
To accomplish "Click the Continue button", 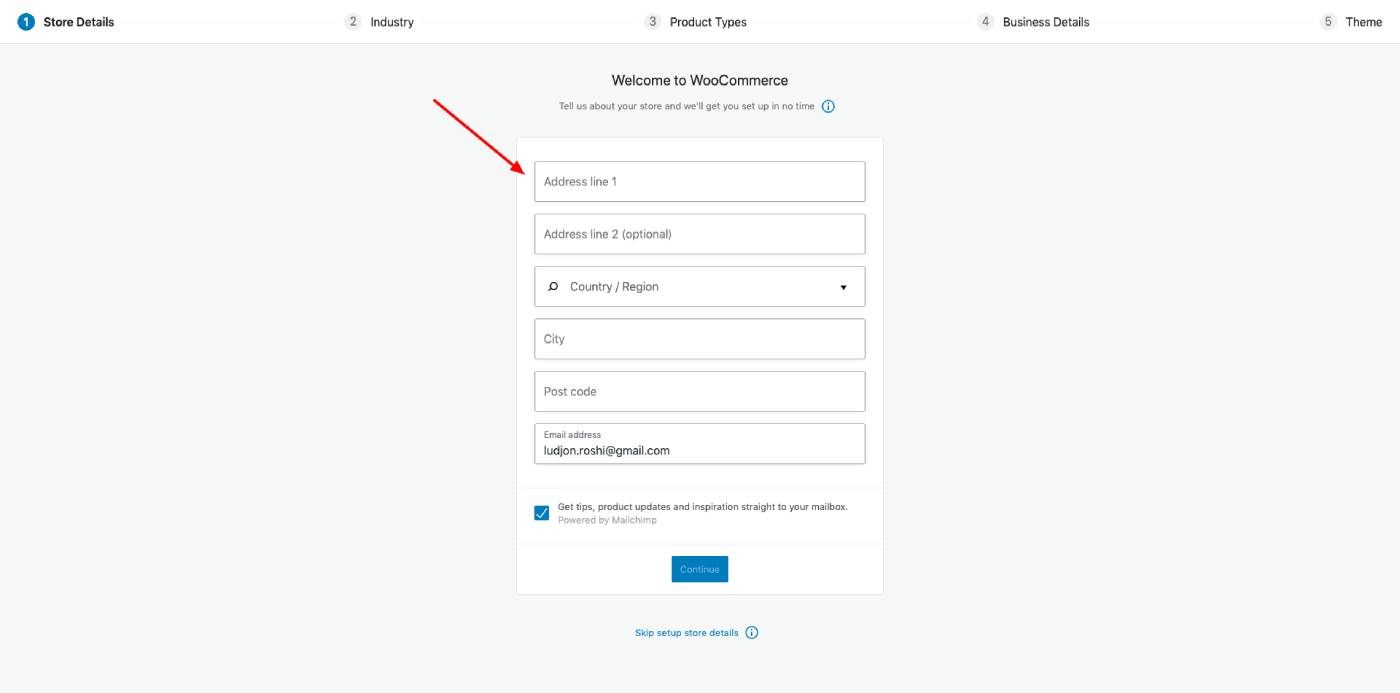I will (x=700, y=569).
